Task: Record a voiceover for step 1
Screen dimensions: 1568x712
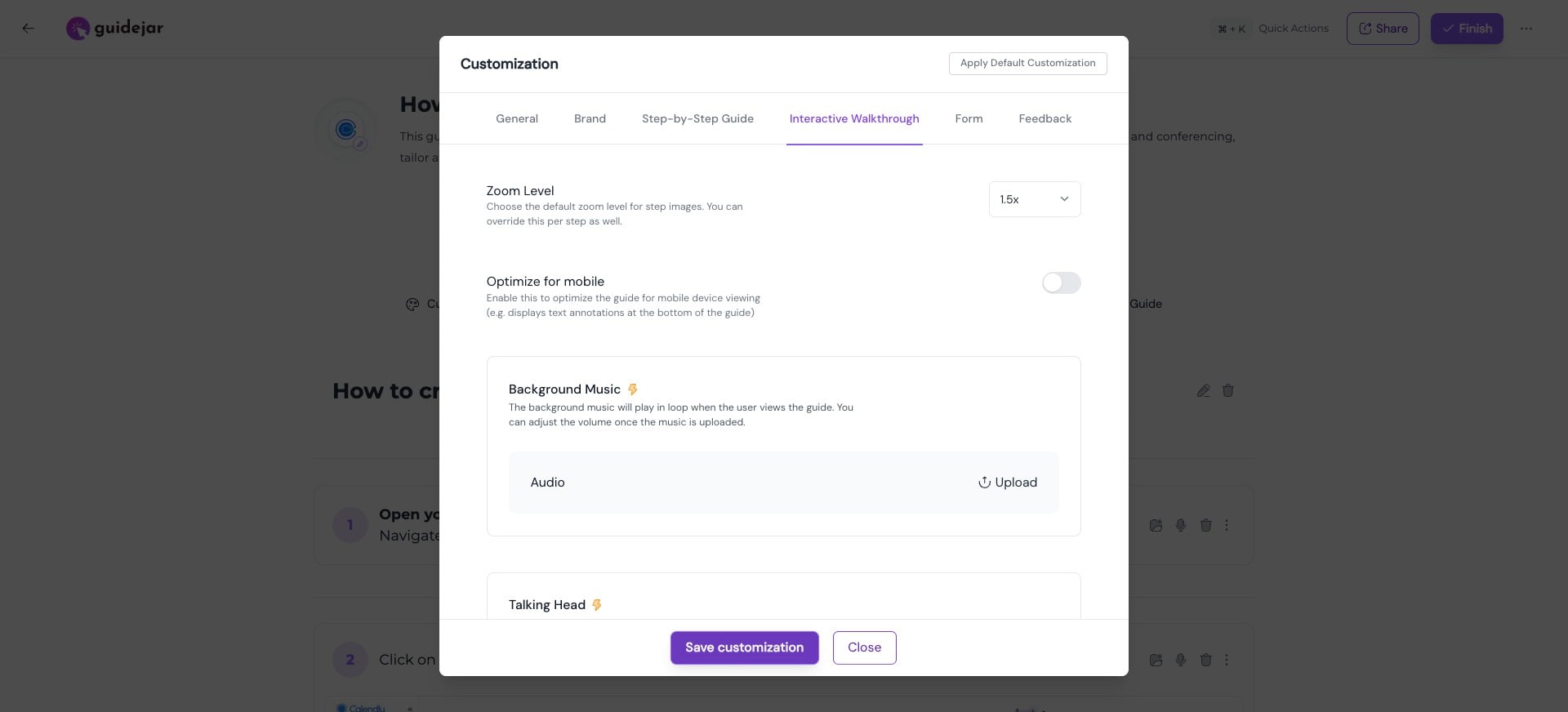Action: [x=1180, y=525]
